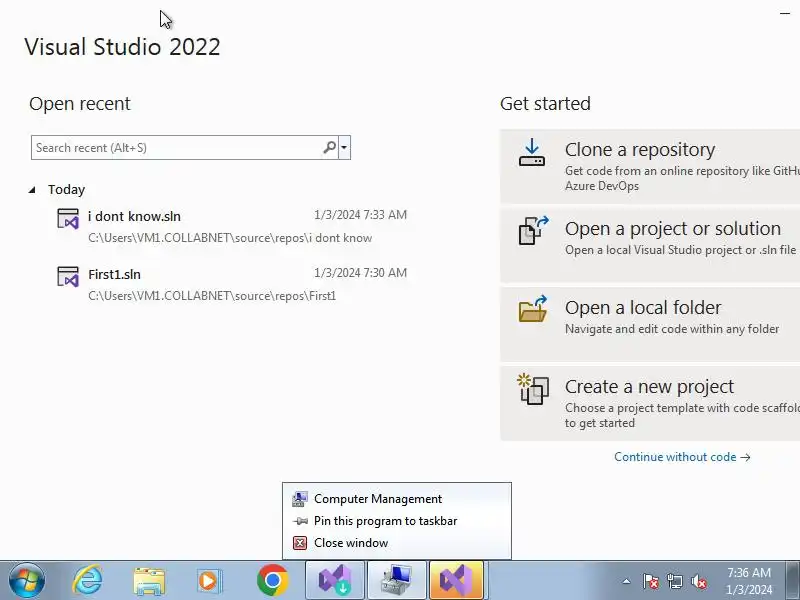Click the solution icon beside "i dont know.sln"
The height and width of the screenshot is (600, 800).
pyautogui.click(x=68, y=219)
